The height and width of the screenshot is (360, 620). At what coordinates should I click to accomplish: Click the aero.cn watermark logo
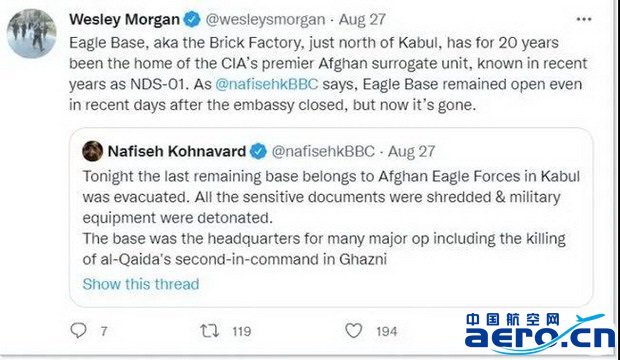tap(540, 333)
